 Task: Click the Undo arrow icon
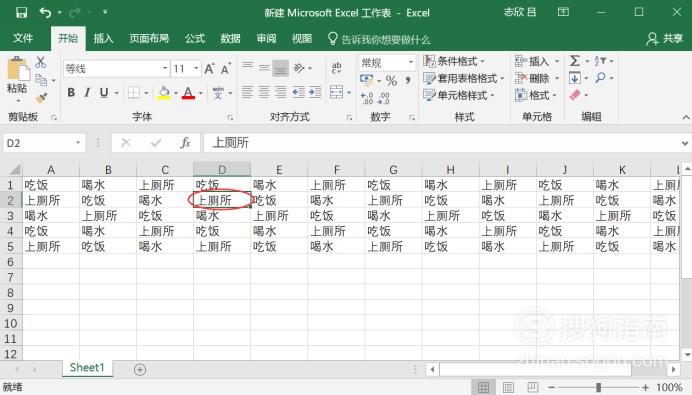click(x=45, y=12)
